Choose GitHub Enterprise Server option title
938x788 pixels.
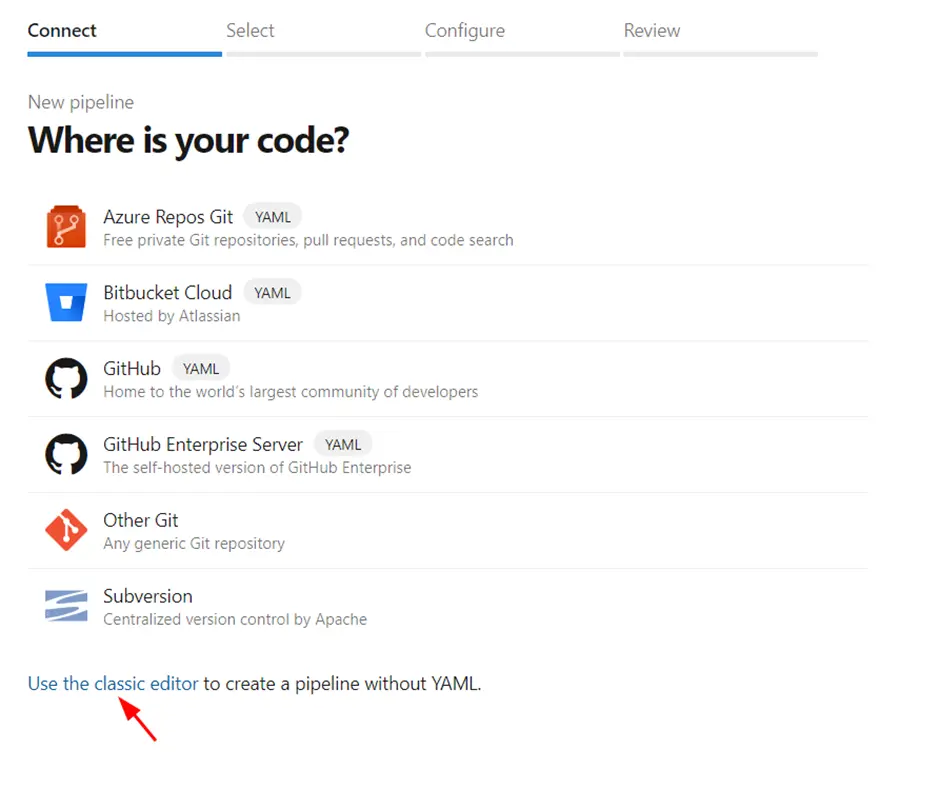point(203,445)
